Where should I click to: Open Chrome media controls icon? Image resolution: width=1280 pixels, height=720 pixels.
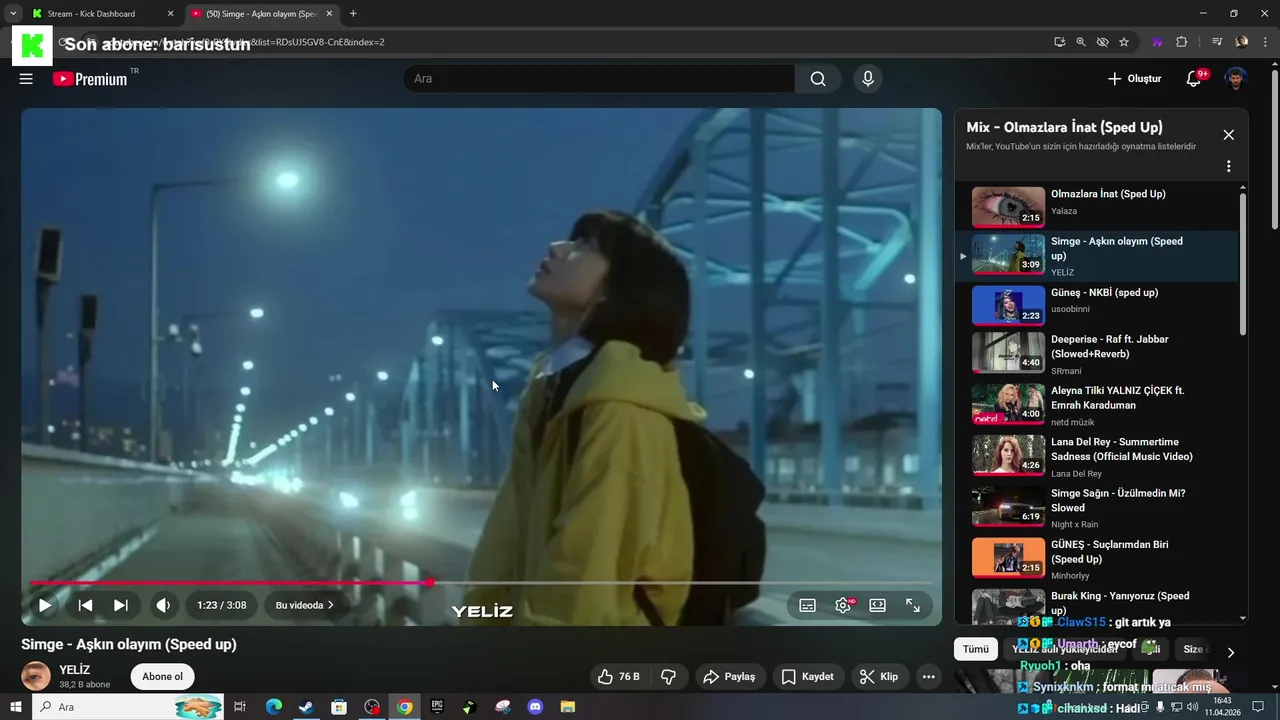[x=1217, y=42]
